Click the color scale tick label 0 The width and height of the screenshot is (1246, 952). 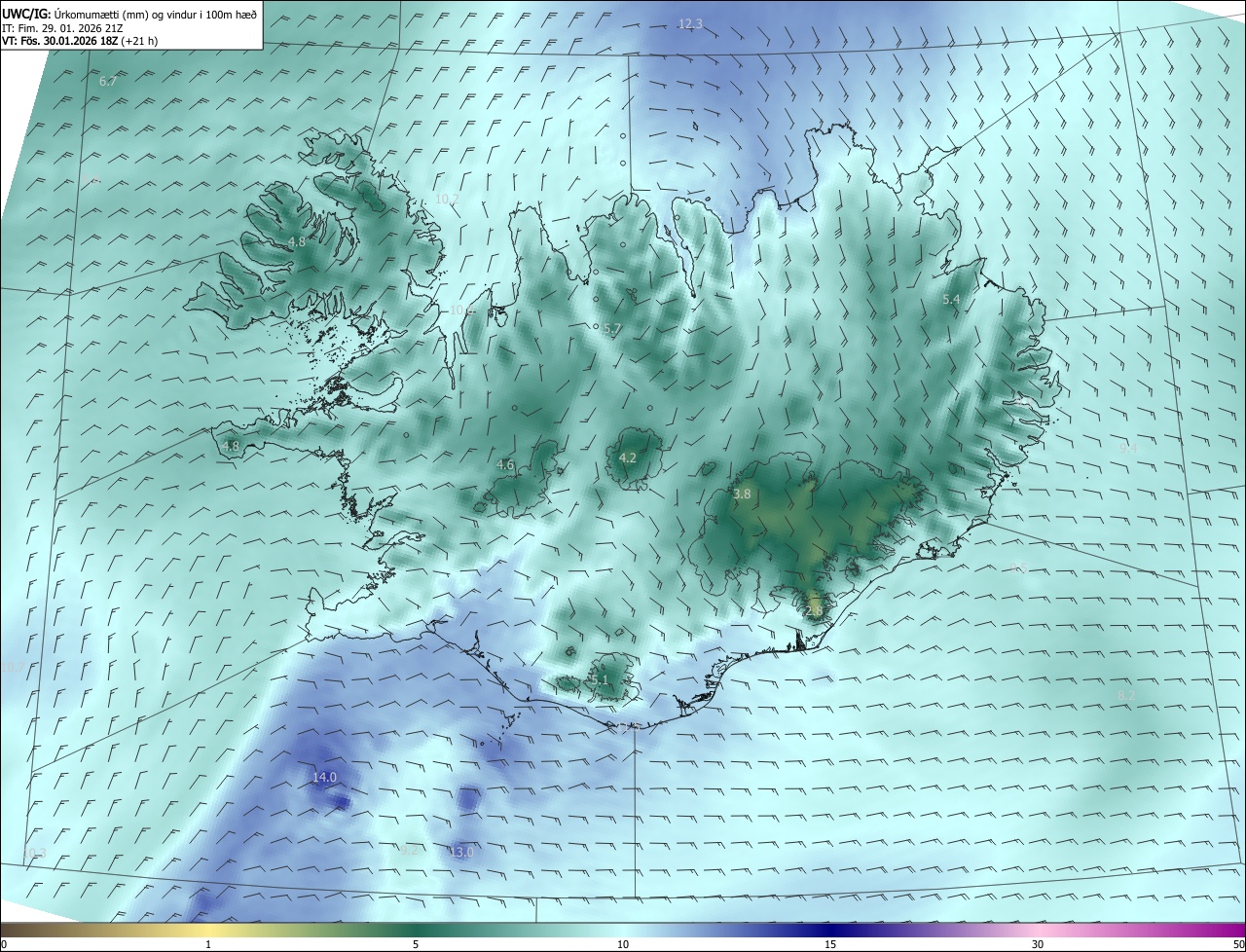tap(4, 944)
